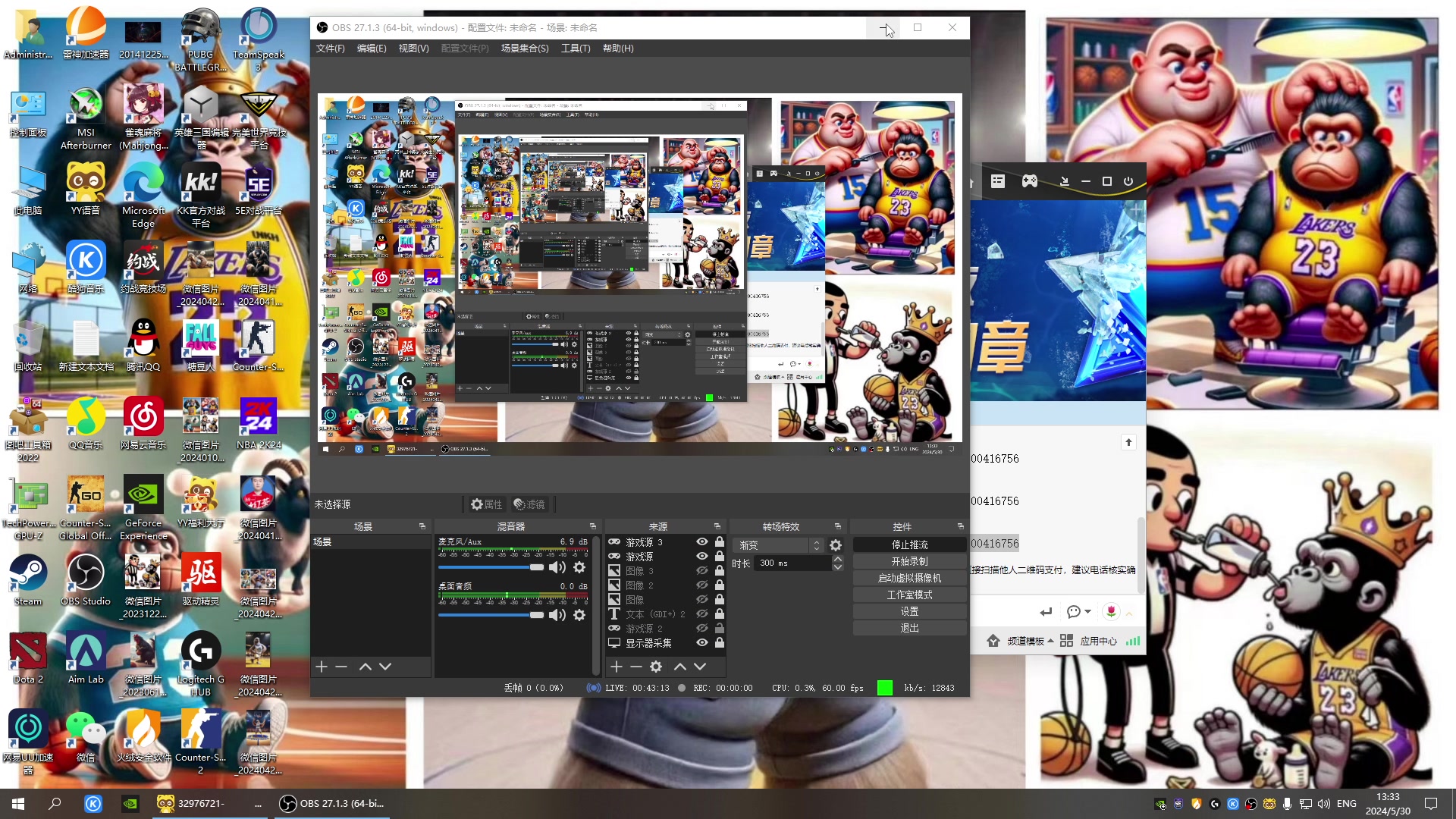Mute the 桌面音频 speaker icon
This screenshot has height=819, width=1456.
coord(557,615)
